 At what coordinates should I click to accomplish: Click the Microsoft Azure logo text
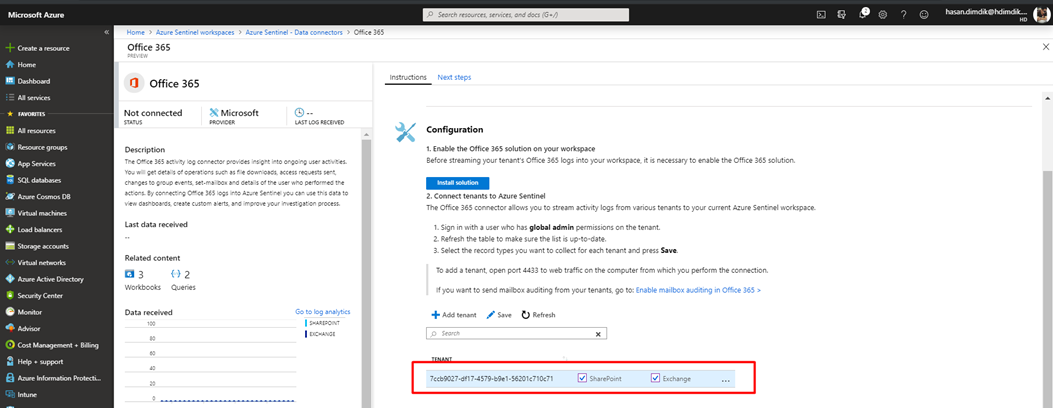[34, 14]
